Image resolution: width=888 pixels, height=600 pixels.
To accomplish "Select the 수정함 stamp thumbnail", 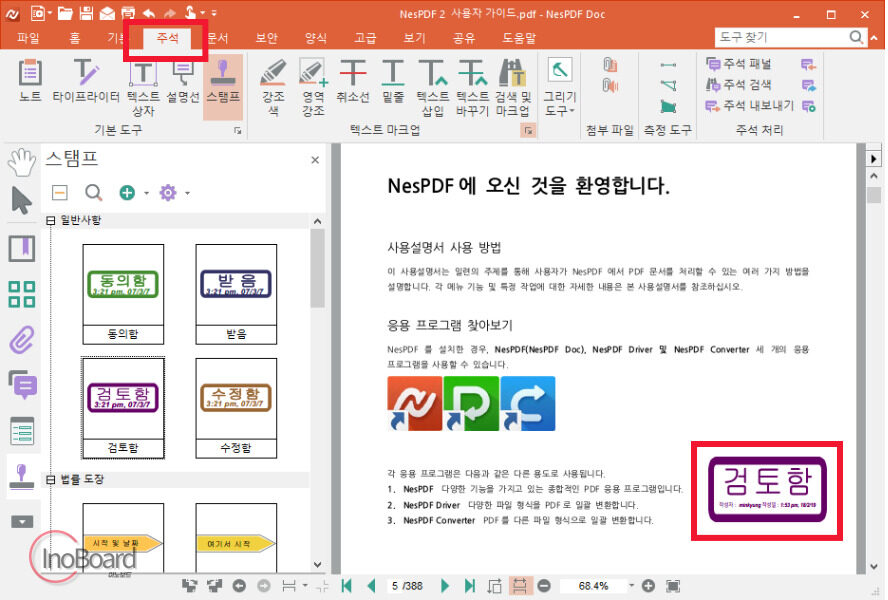I will click(236, 408).
